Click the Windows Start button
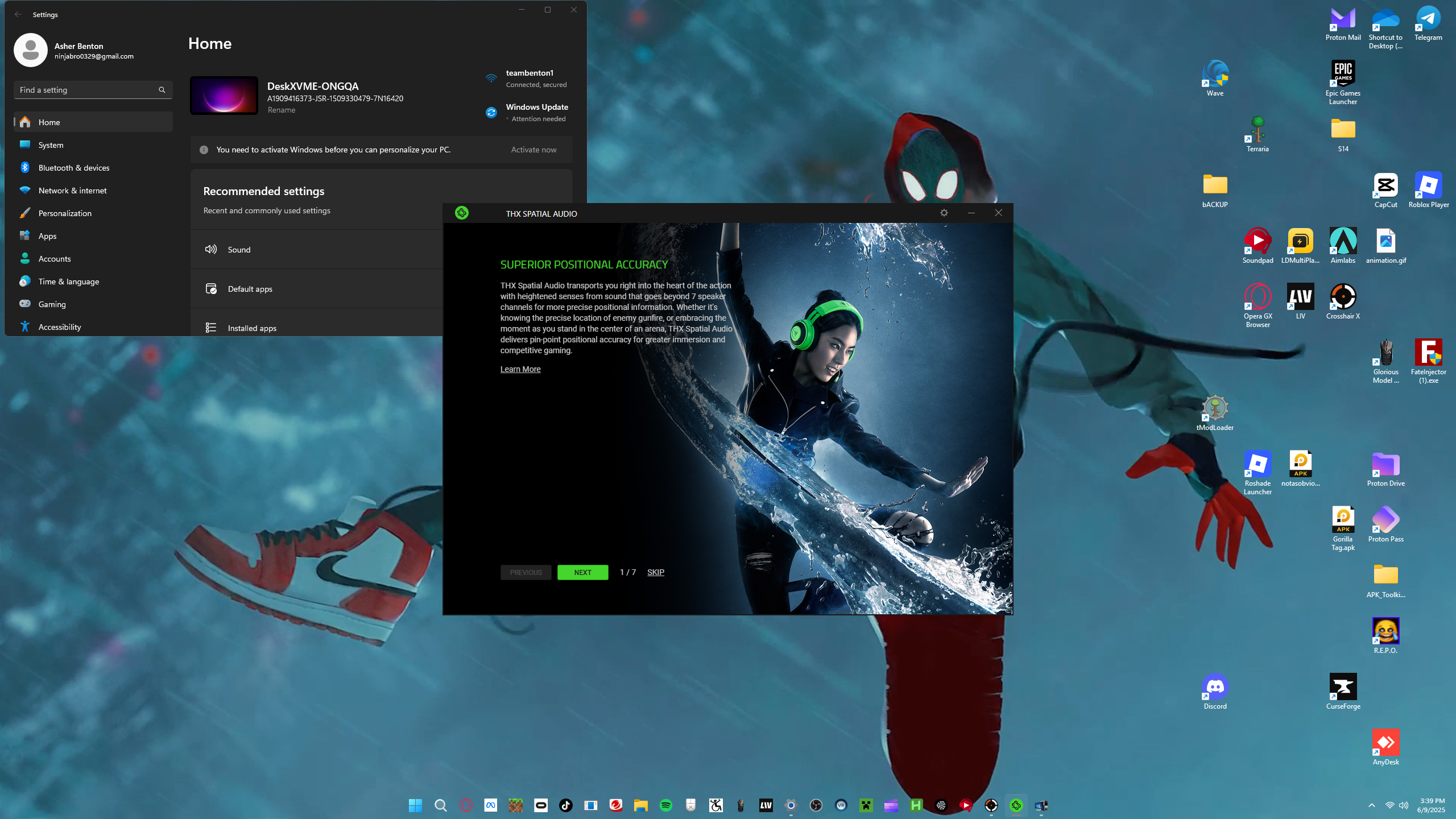This screenshot has height=819, width=1456. pos(415,805)
